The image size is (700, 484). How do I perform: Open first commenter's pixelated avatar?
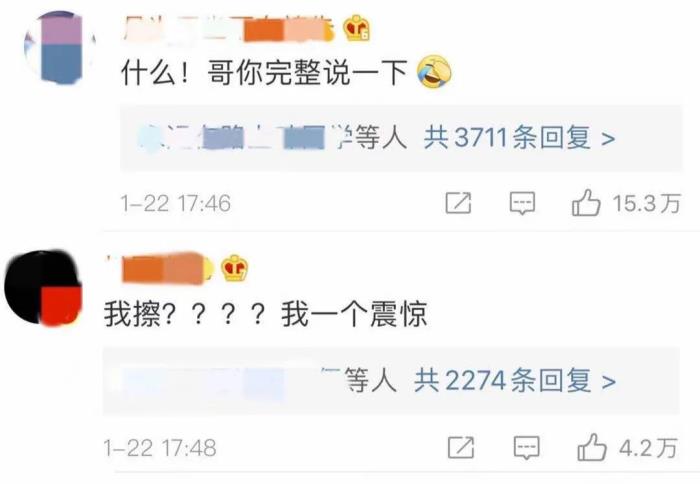point(60,47)
